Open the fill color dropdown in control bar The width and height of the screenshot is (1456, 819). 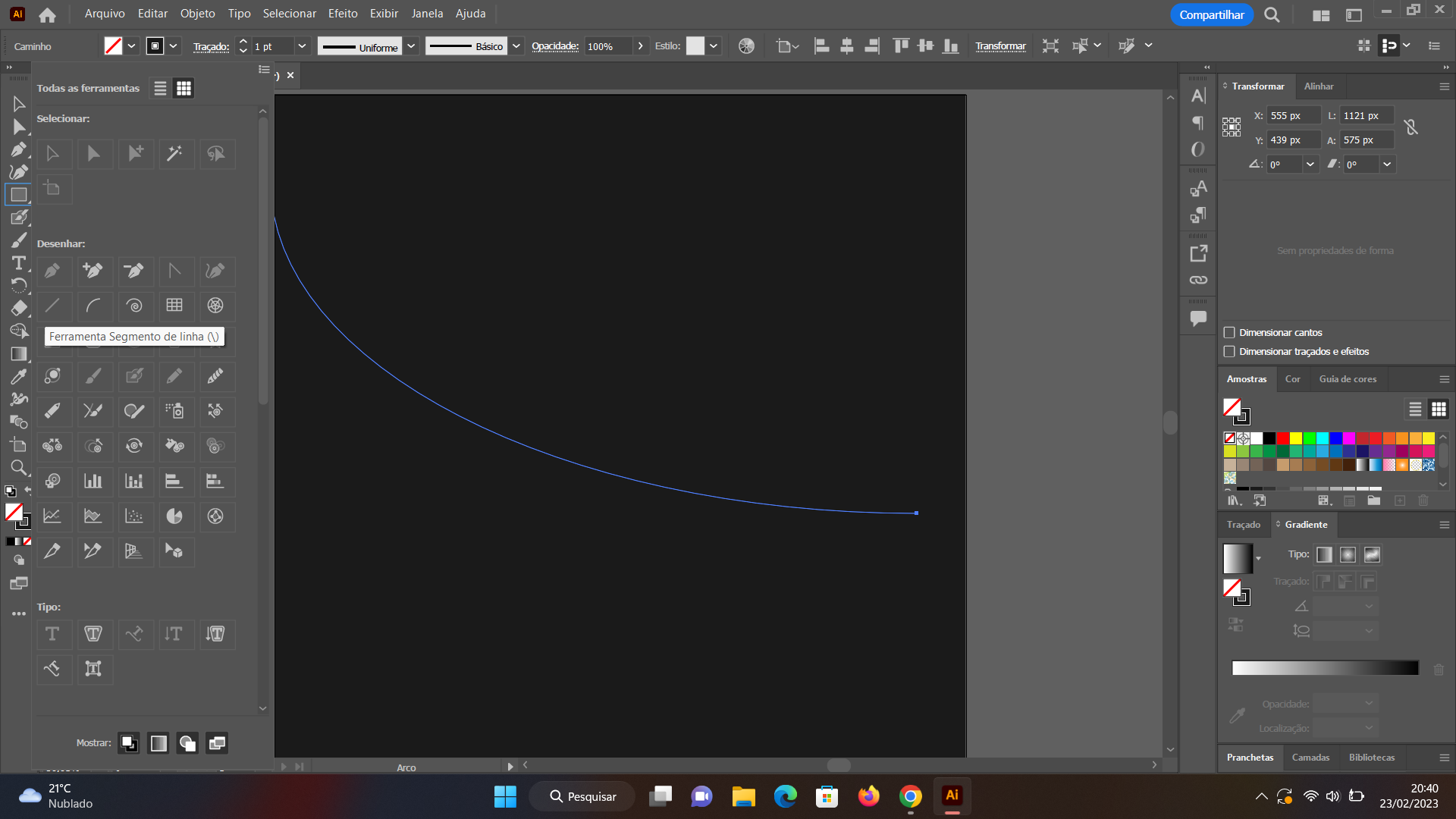pos(131,46)
